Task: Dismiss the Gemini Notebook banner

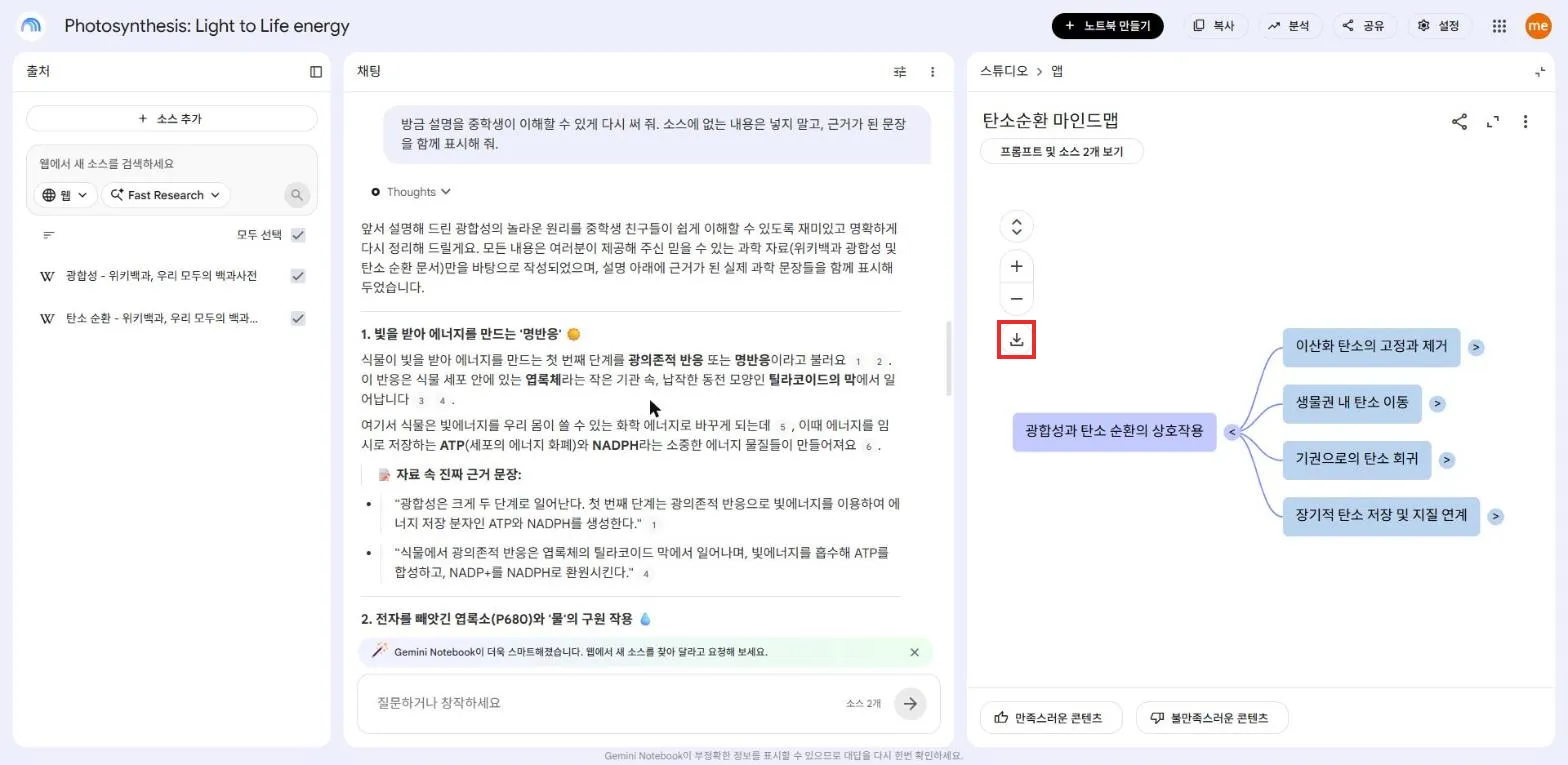Action: pyautogui.click(x=914, y=652)
